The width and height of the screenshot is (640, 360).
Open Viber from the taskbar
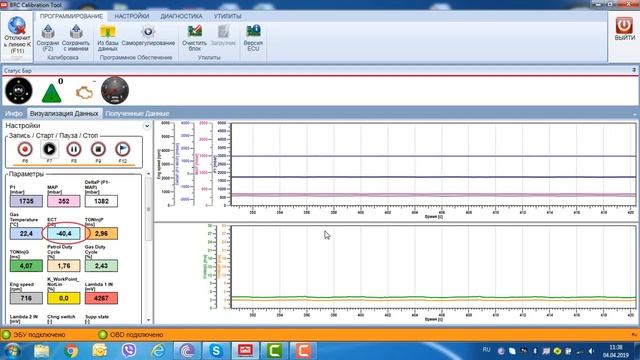pos(129,351)
